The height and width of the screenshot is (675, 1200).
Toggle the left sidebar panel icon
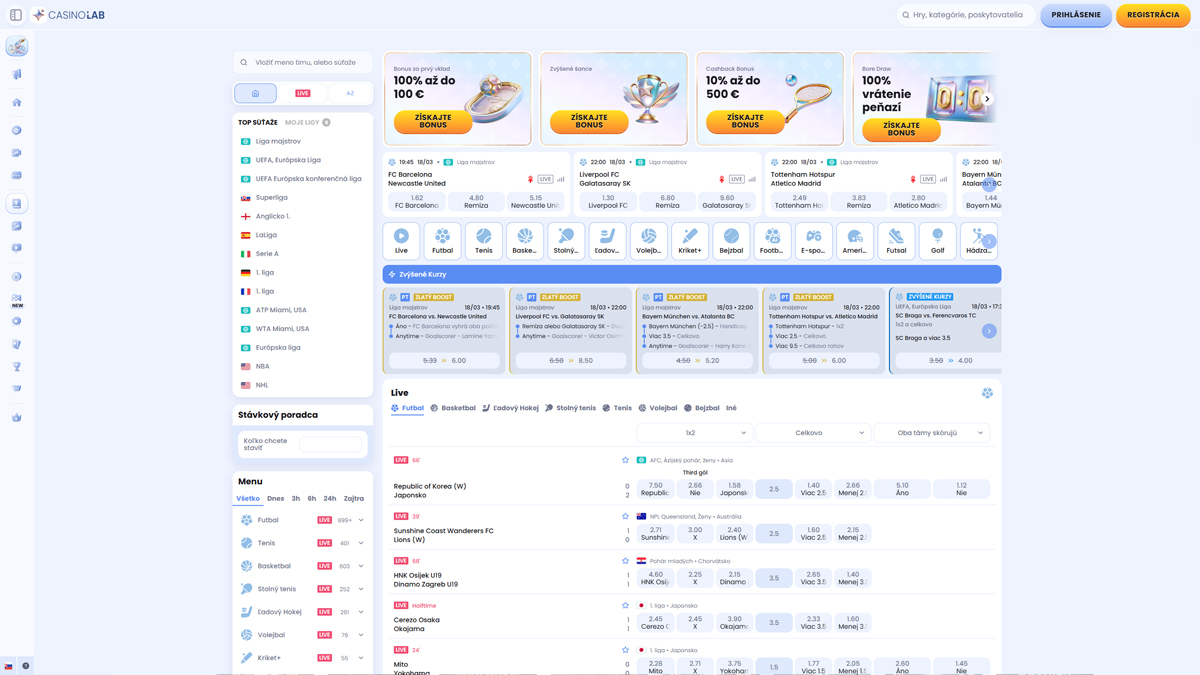16,15
